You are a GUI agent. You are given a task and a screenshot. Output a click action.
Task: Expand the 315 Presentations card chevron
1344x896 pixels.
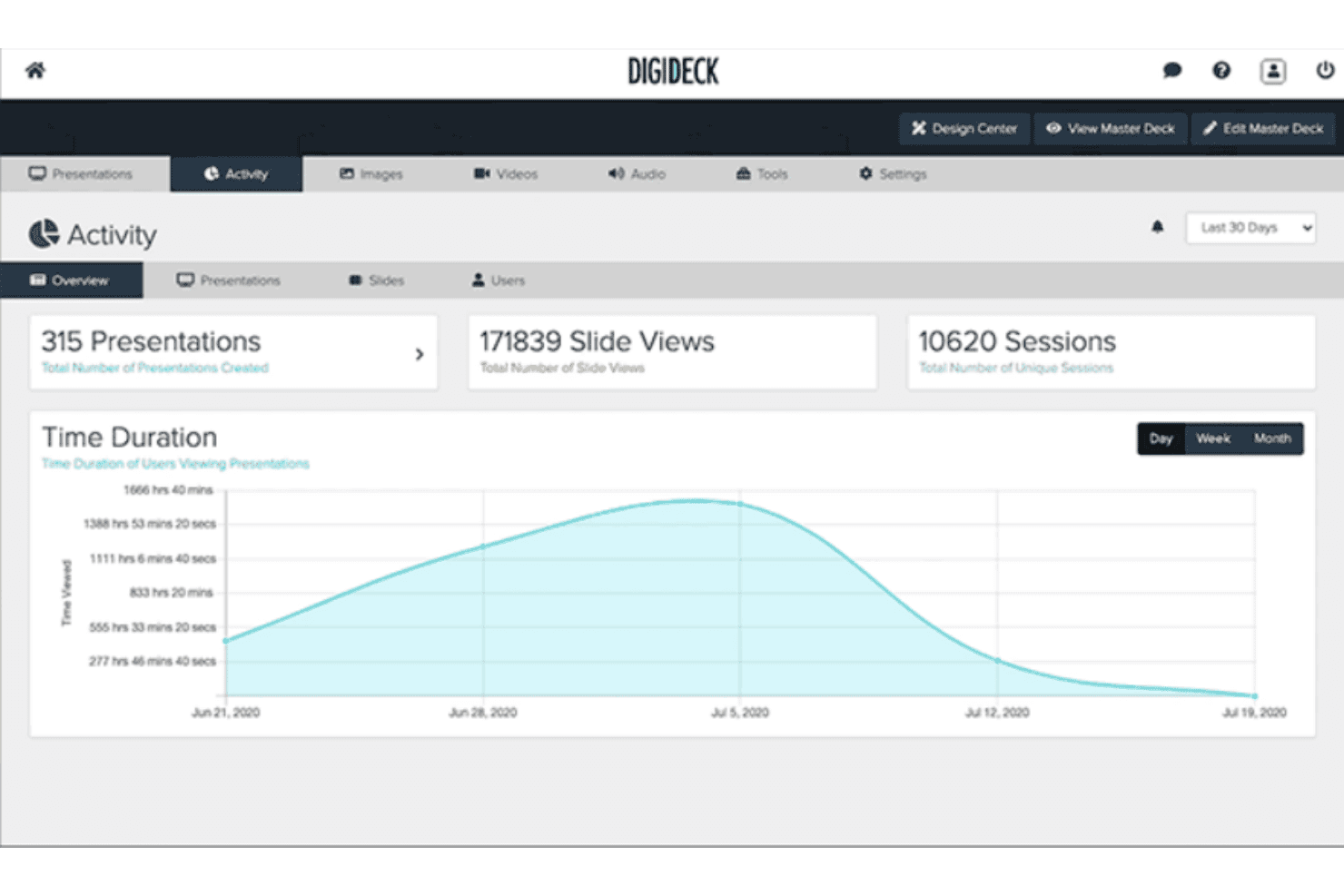pyautogui.click(x=420, y=354)
